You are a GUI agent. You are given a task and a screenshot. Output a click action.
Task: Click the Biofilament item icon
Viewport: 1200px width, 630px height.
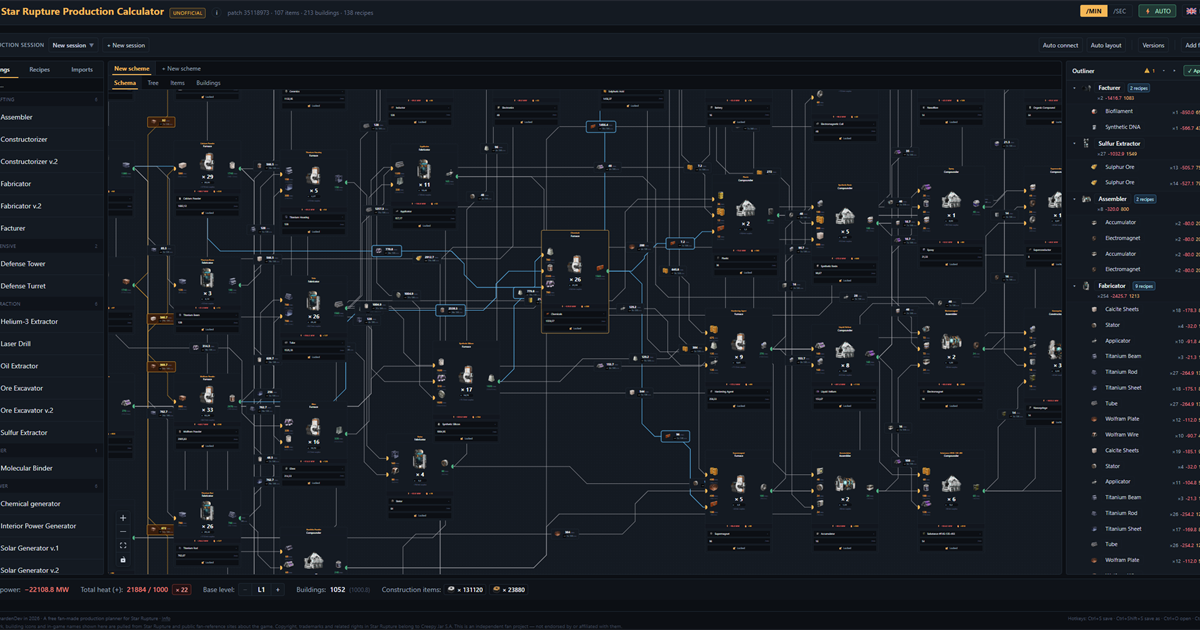[x=1096, y=112]
